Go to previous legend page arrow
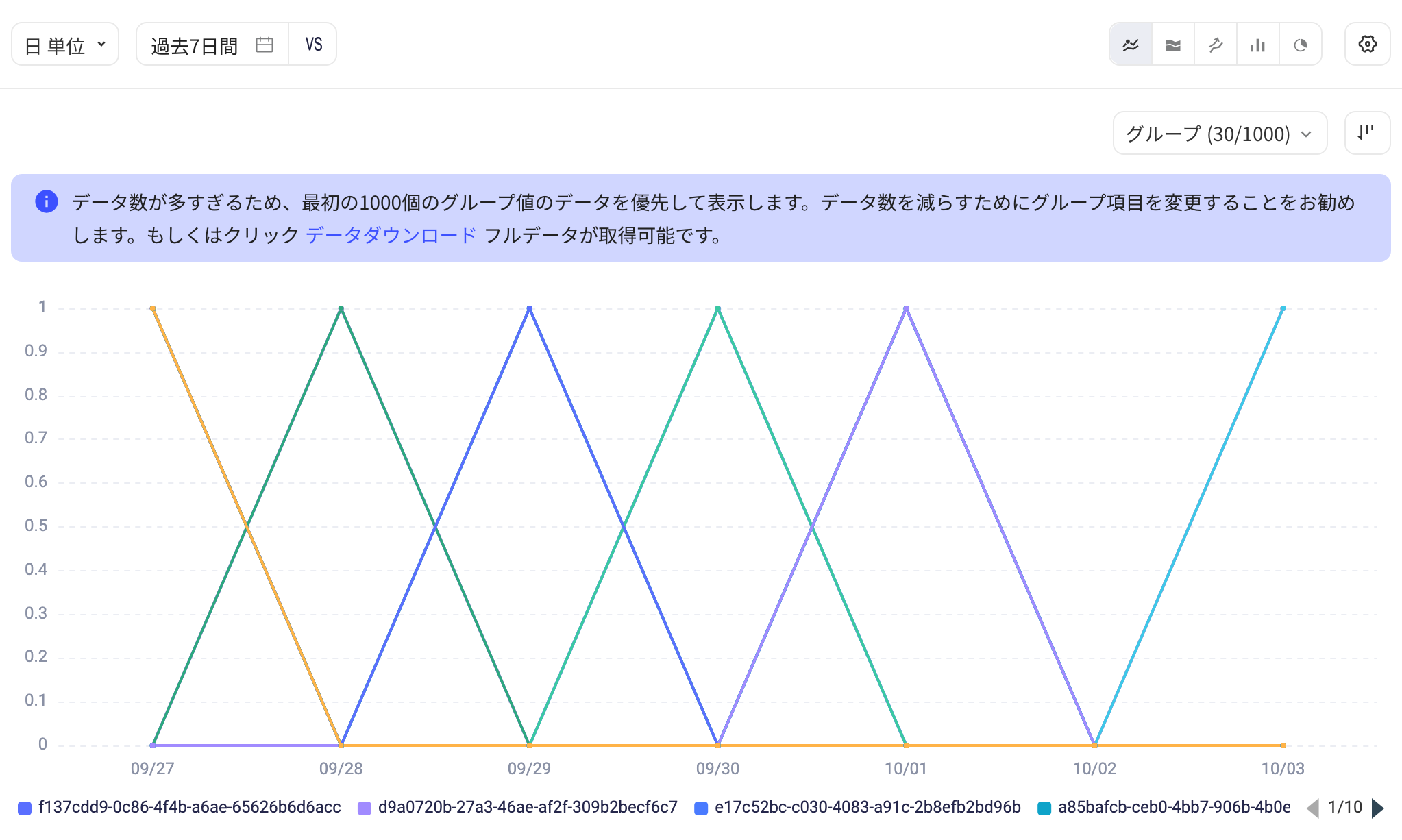The width and height of the screenshot is (1402, 840). (1313, 808)
